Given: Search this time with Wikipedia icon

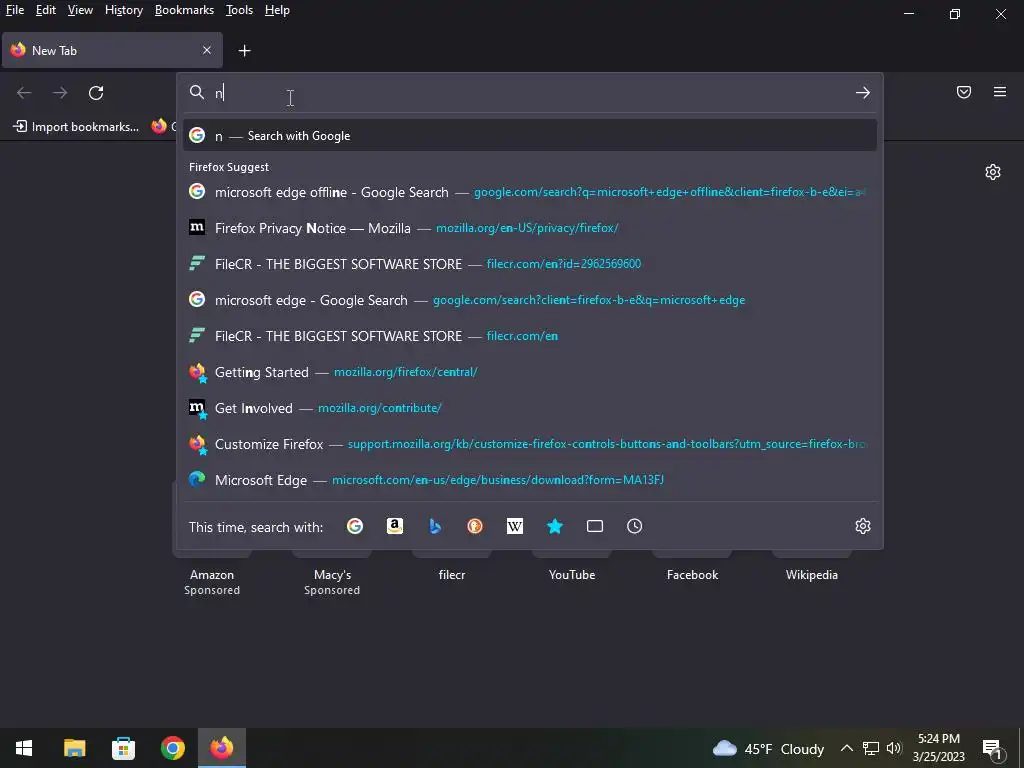Looking at the screenshot, I should coord(515,526).
